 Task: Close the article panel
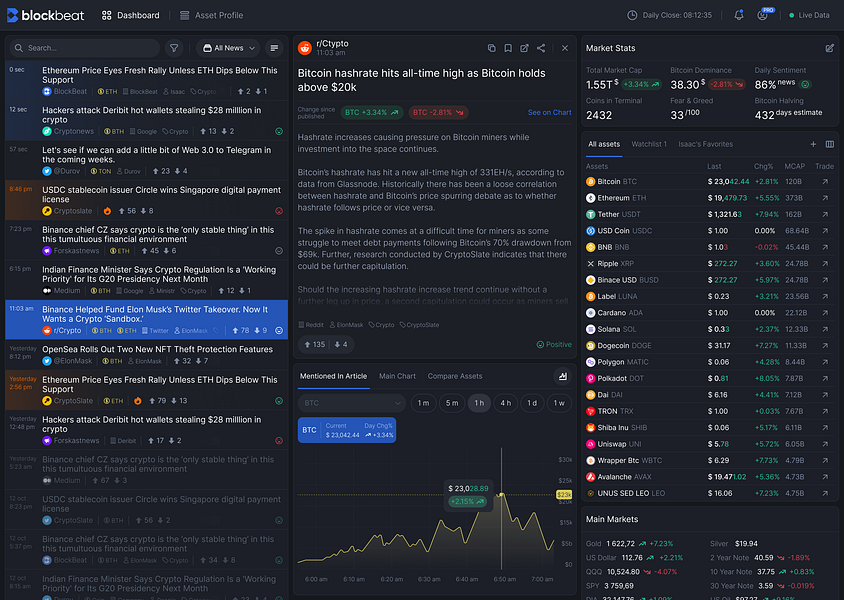(565, 48)
